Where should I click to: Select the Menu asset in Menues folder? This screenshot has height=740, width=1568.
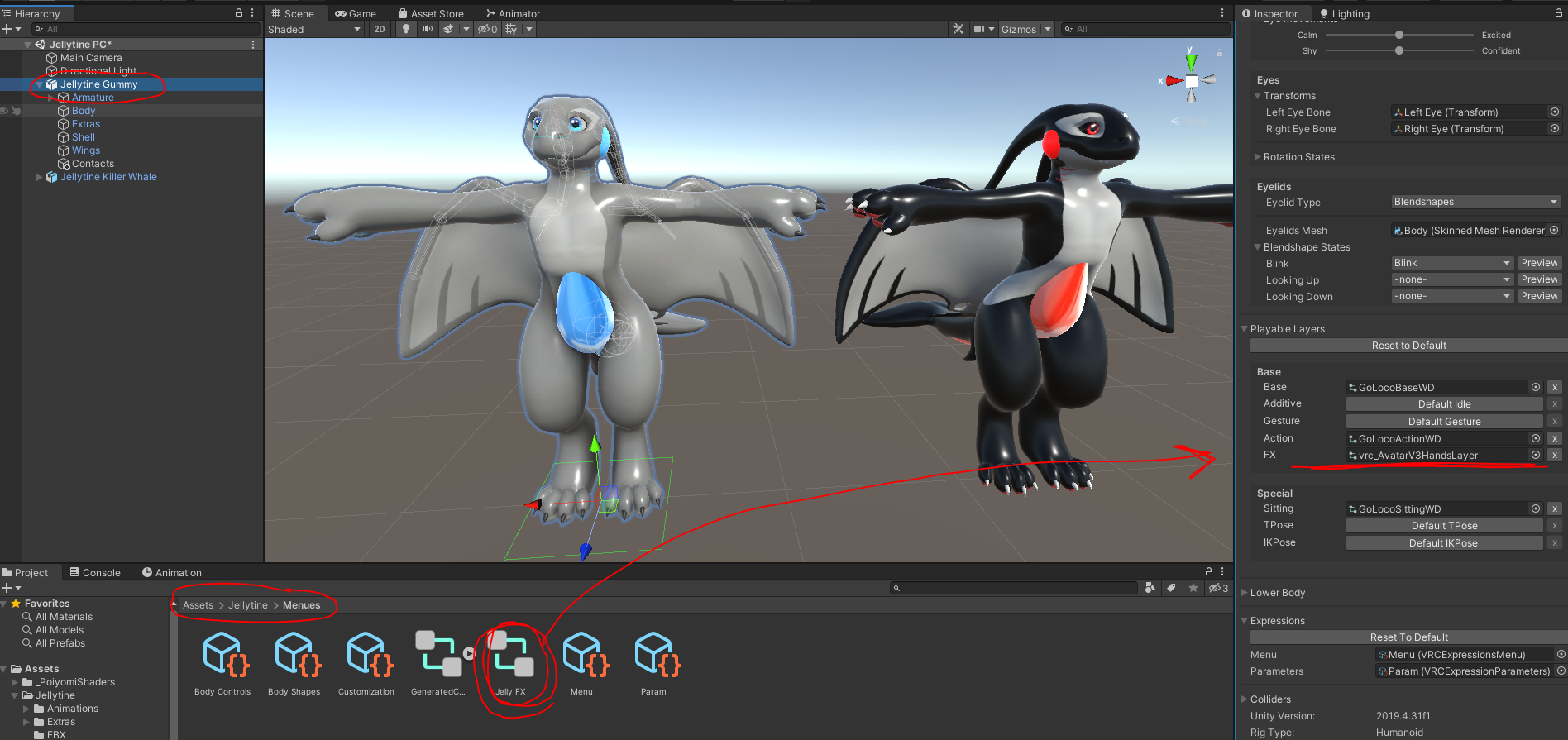click(584, 654)
